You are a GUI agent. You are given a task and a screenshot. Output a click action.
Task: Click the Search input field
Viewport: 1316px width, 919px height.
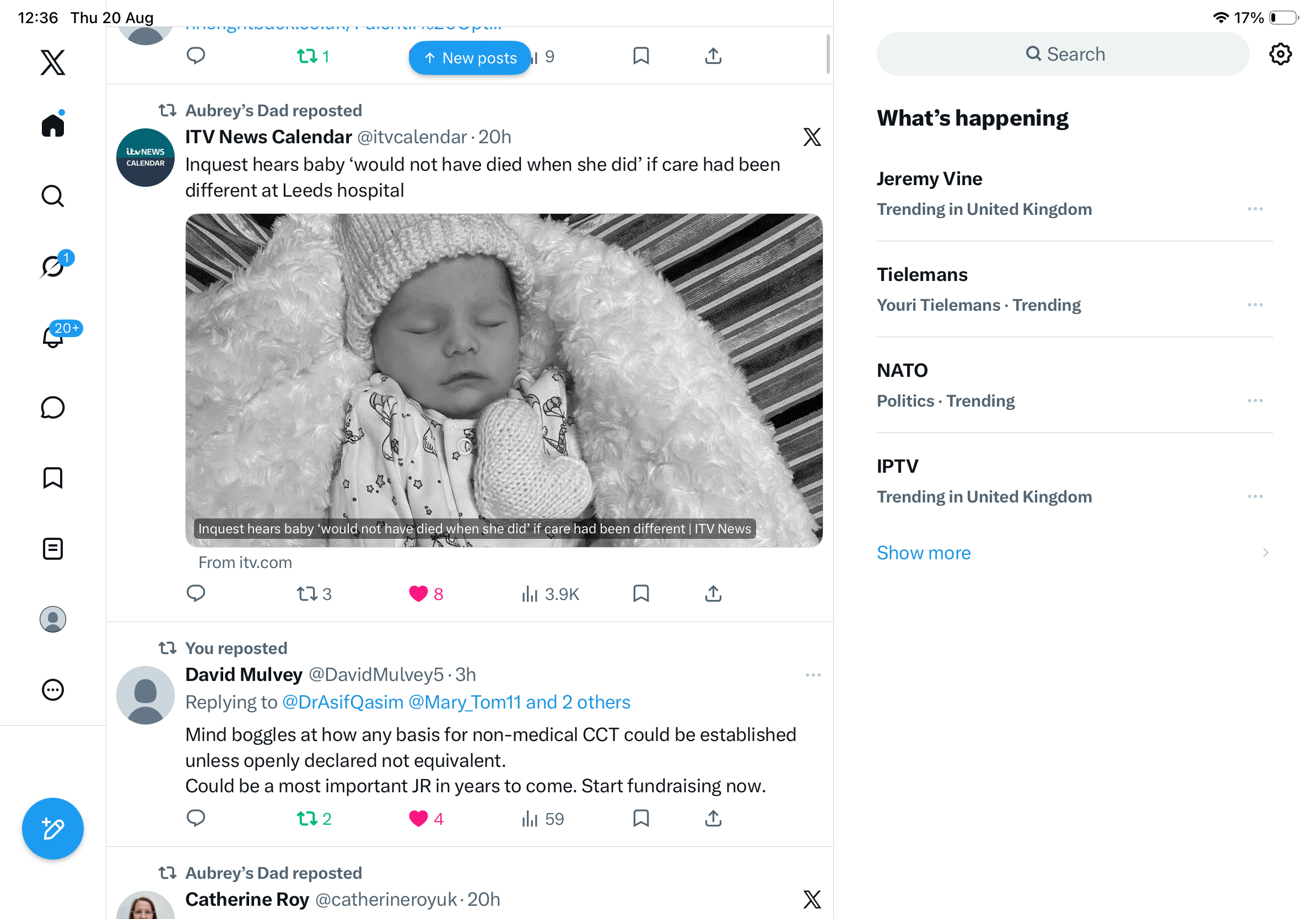tap(1062, 54)
